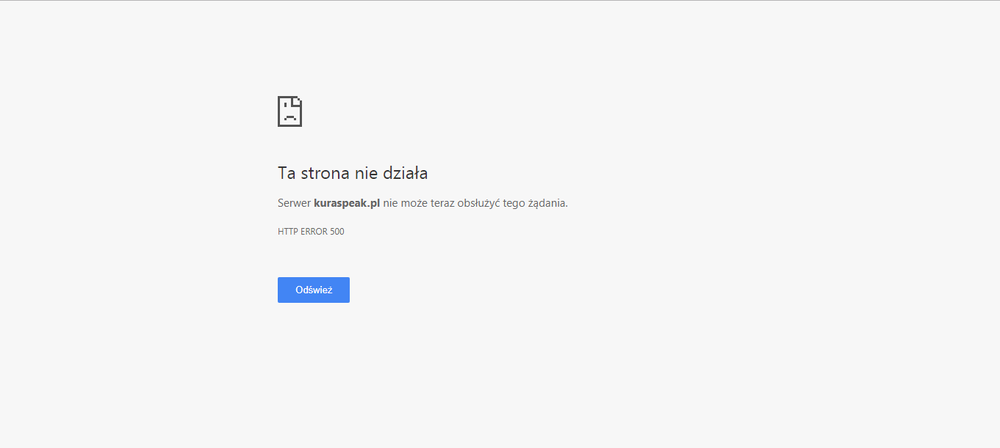This screenshot has height=448, width=1000.
Task: Click the folded corner of the page icon
Action: [x=298, y=101]
